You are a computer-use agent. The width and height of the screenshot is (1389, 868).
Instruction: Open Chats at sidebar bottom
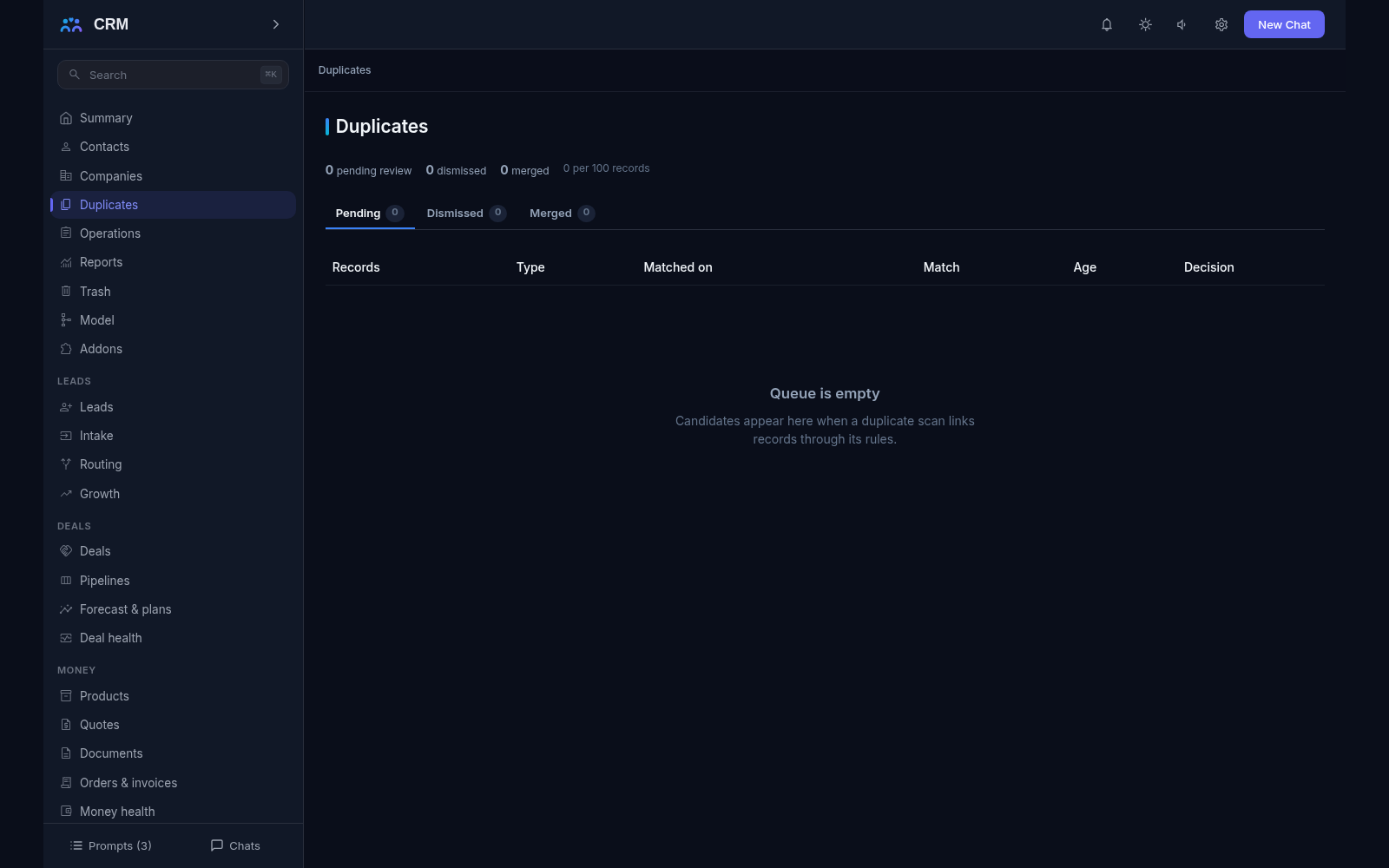235,845
